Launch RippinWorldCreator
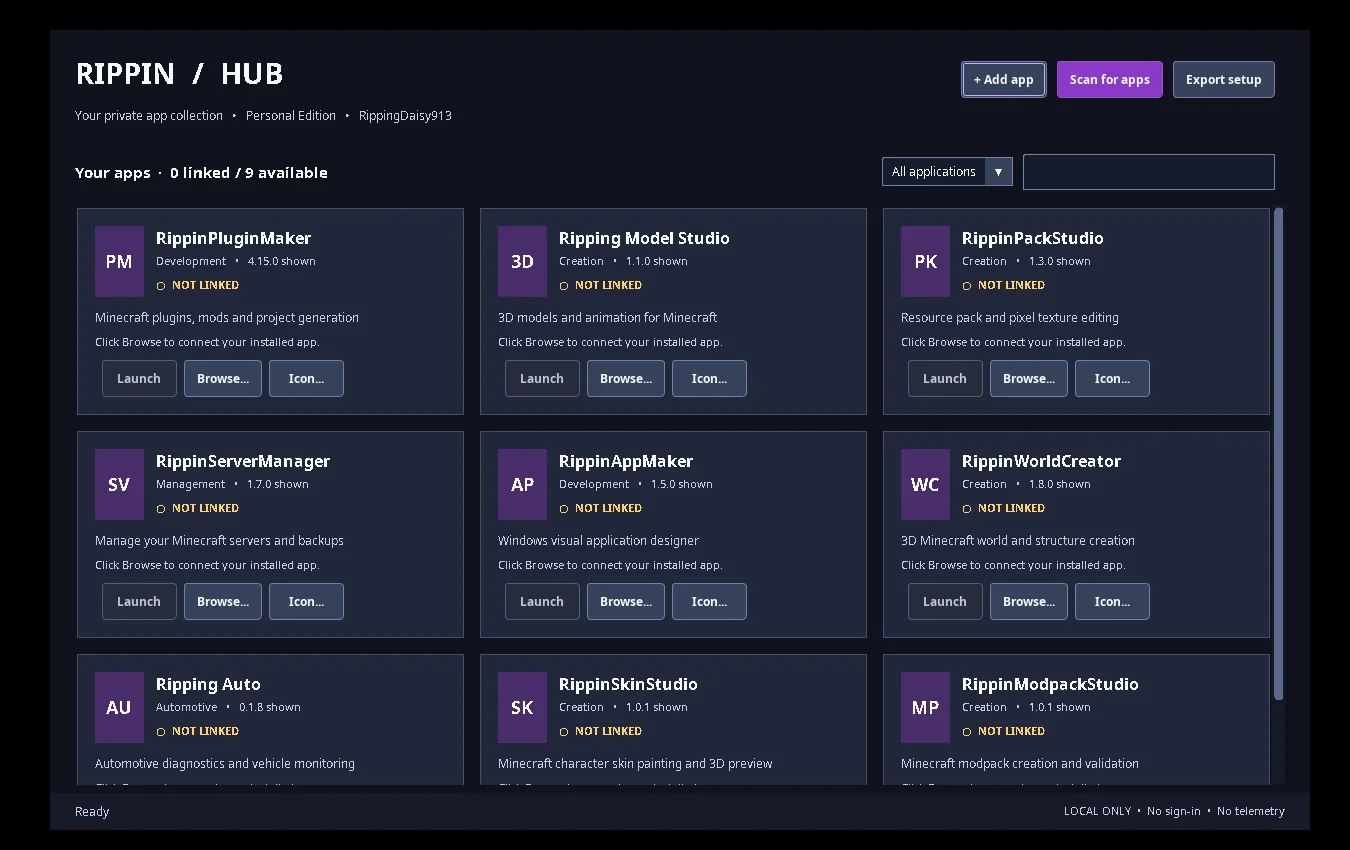 click(x=945, y=602)
